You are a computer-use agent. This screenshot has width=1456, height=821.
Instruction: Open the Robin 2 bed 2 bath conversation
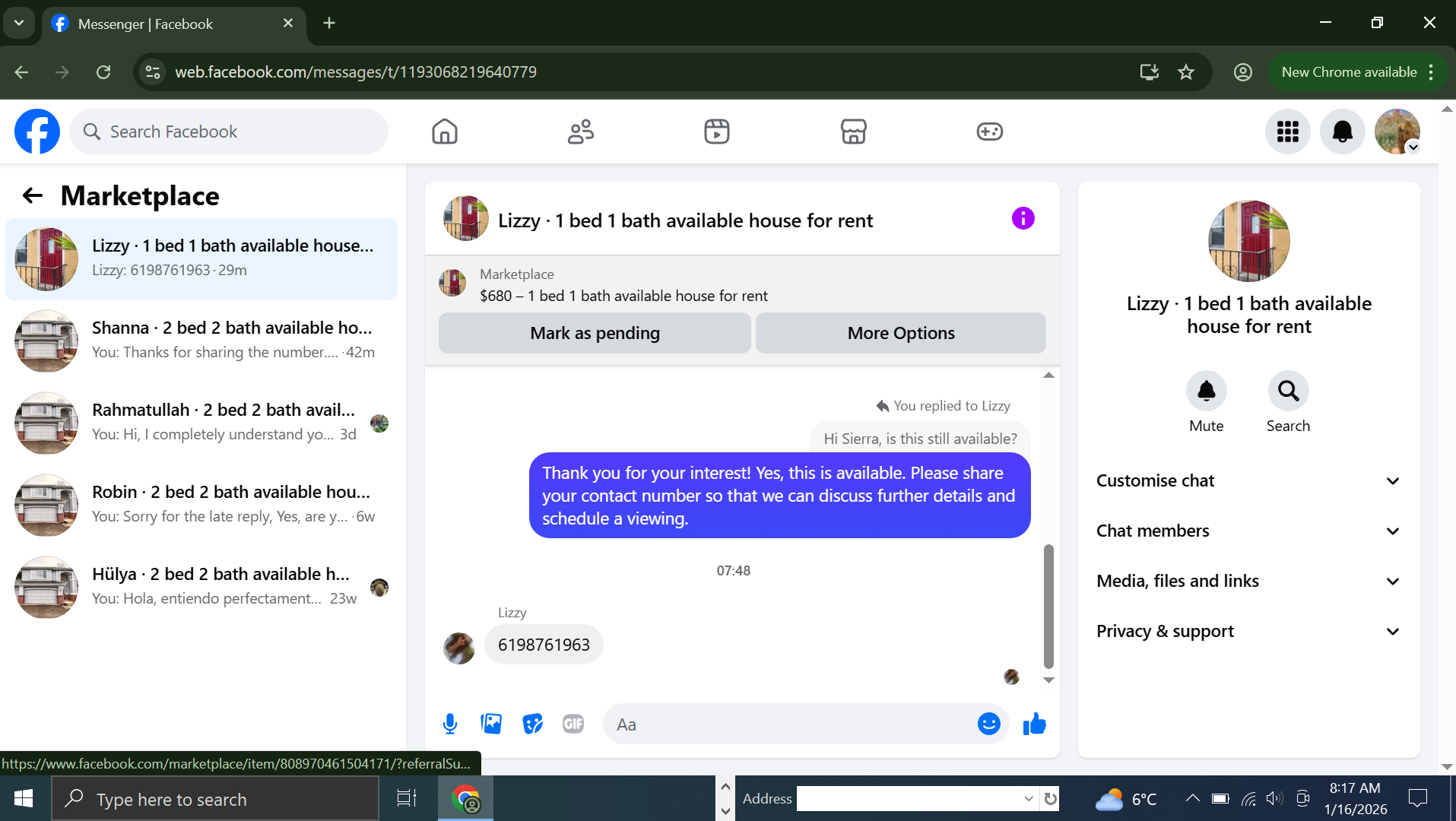pyautogui.click(x=201, y=506)
